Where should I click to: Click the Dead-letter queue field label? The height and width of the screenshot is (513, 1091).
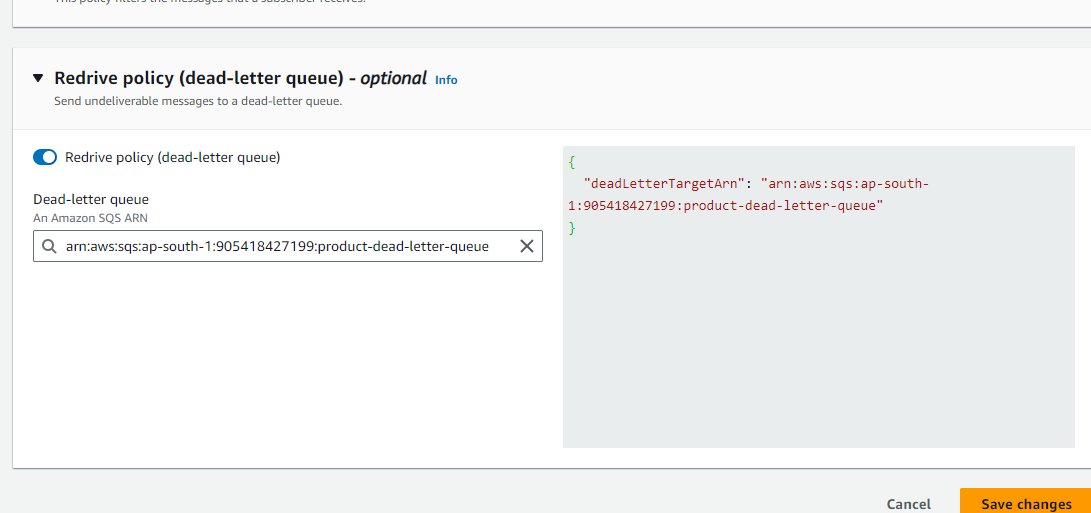[91, 200]
